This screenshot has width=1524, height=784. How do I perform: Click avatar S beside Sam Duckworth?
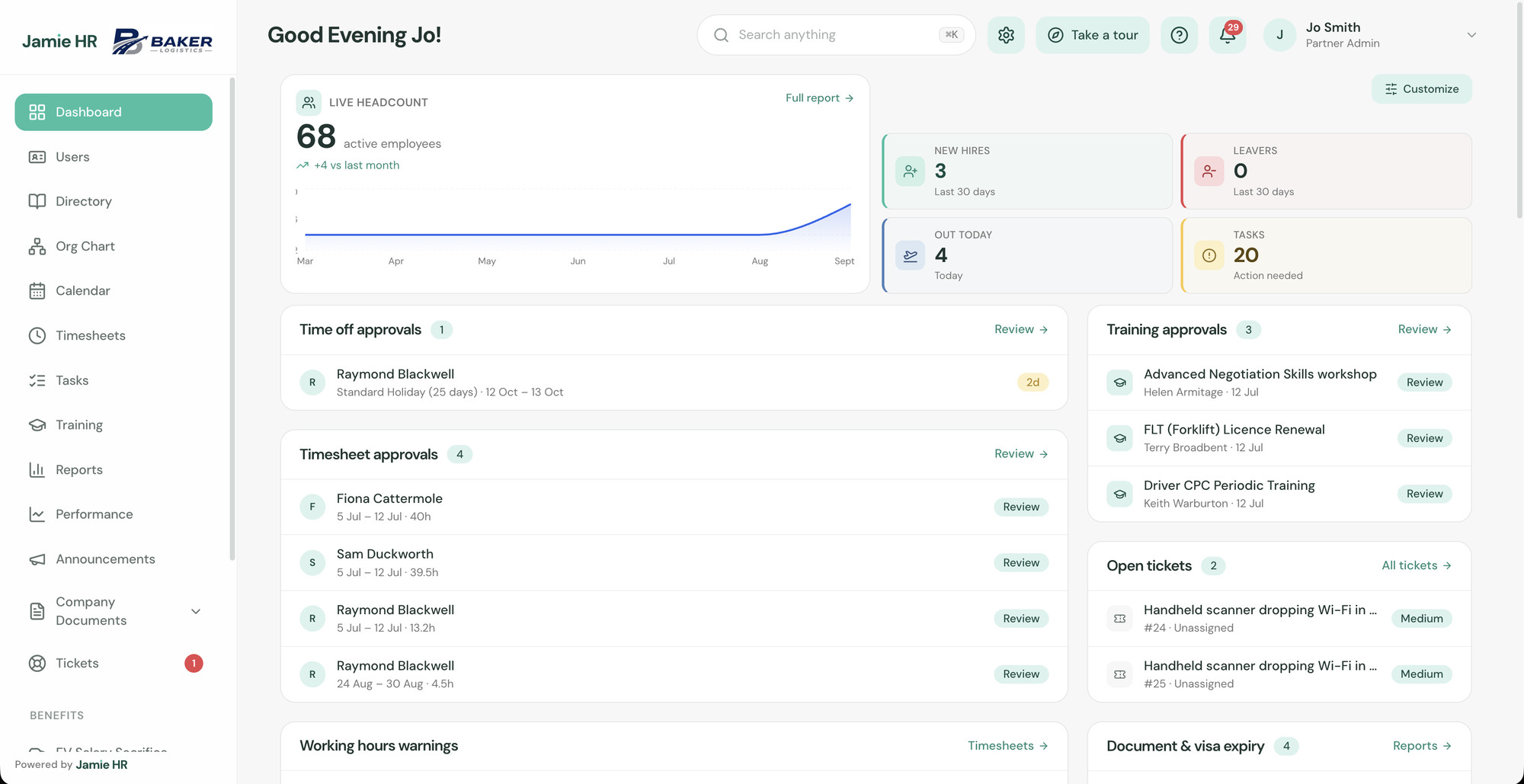pyautogui.click(x=312, y=562)
